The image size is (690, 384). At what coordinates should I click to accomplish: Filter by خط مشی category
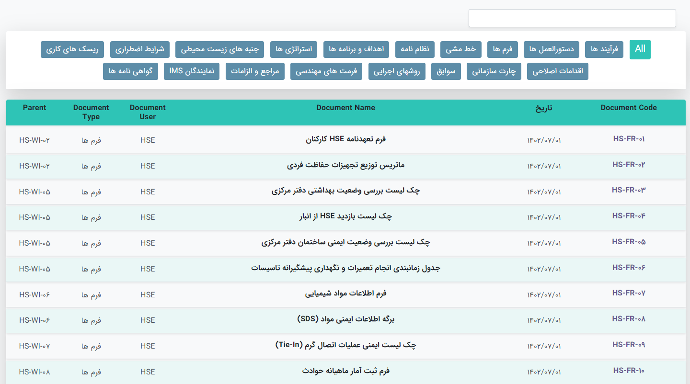pos(461,49)
